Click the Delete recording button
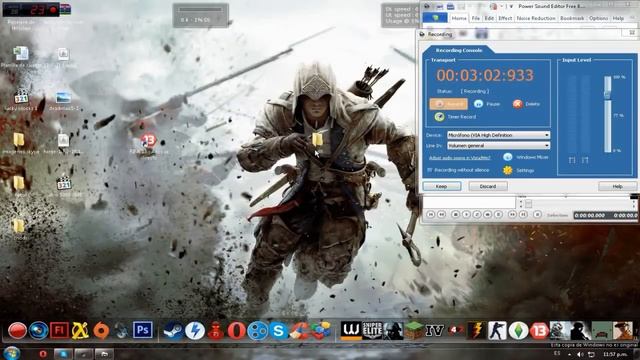 click(x=527, y=104)
